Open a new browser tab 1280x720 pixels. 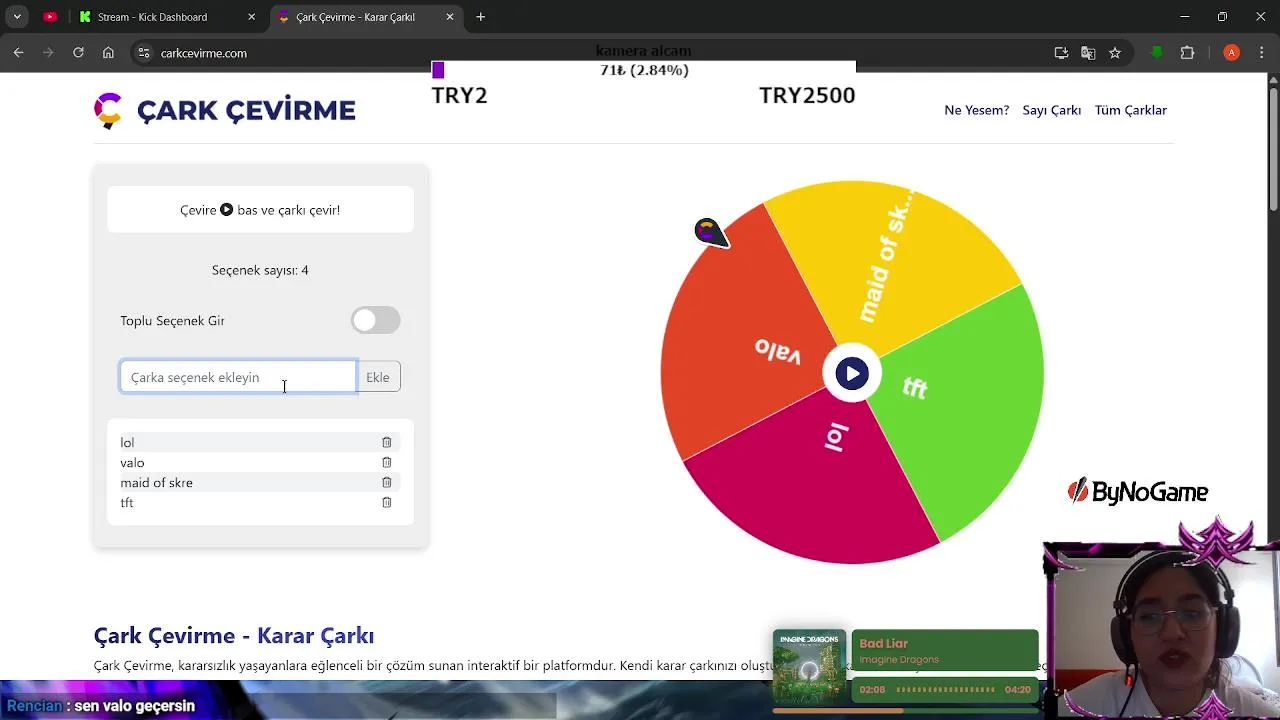pyautogui.click(x=481, y=17)
